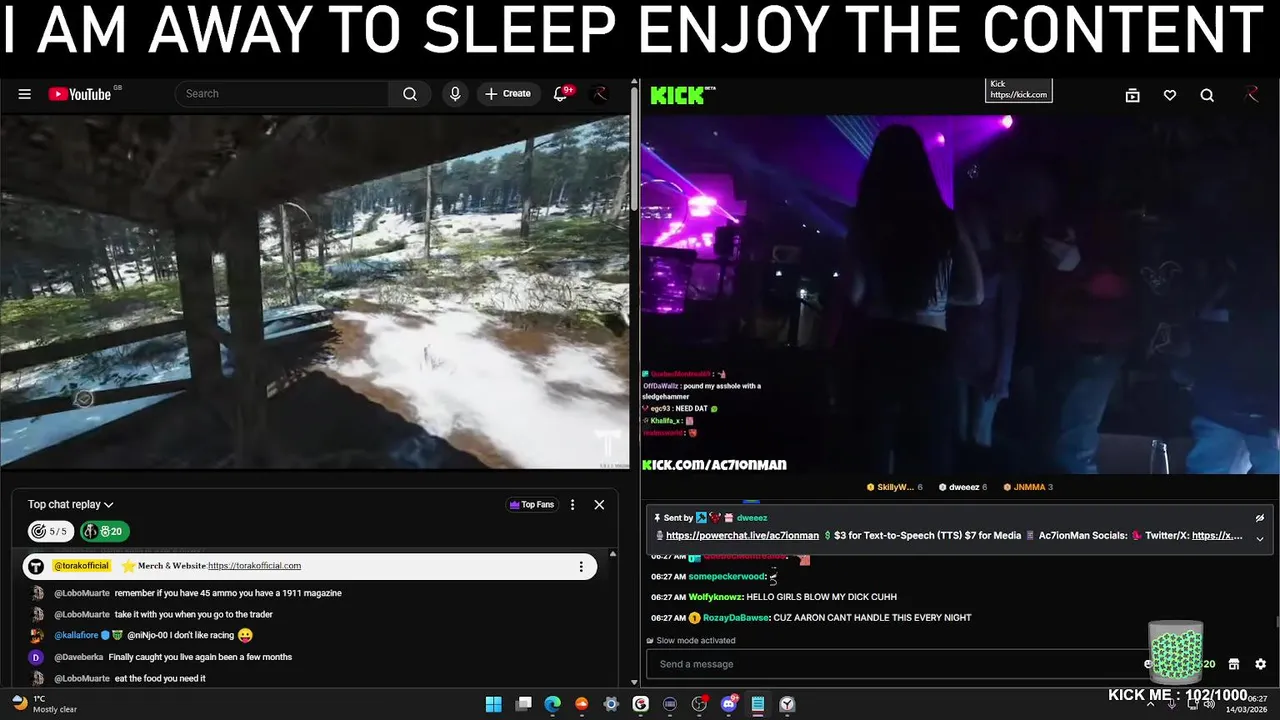Open Kick search magnifier

coord(1207,95)
